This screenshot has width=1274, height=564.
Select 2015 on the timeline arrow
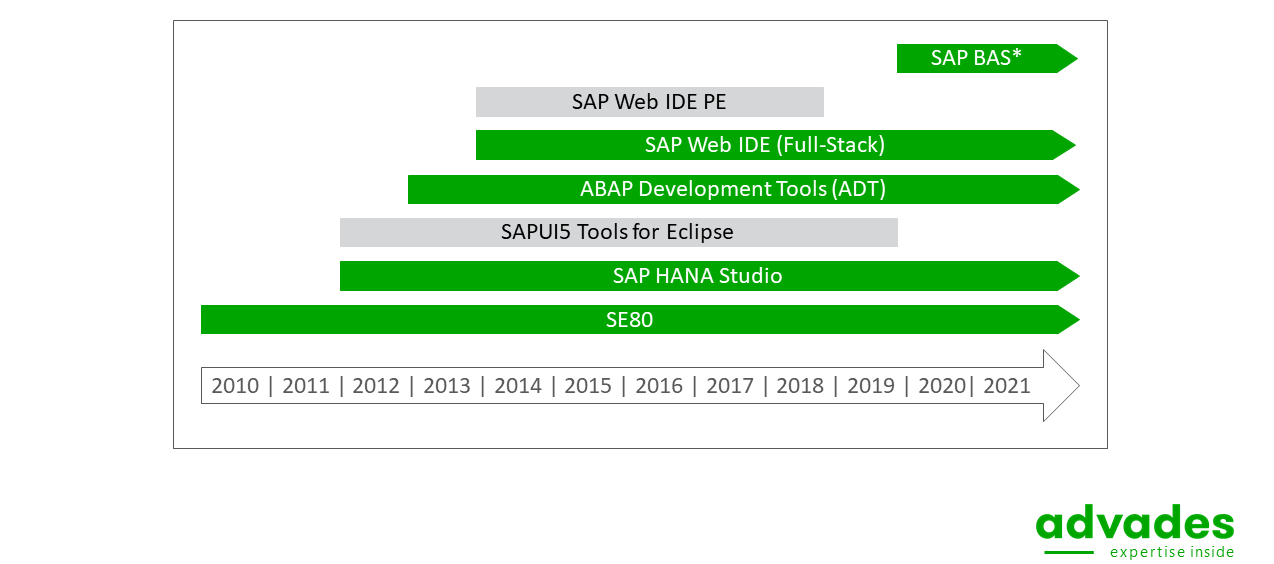588,386
